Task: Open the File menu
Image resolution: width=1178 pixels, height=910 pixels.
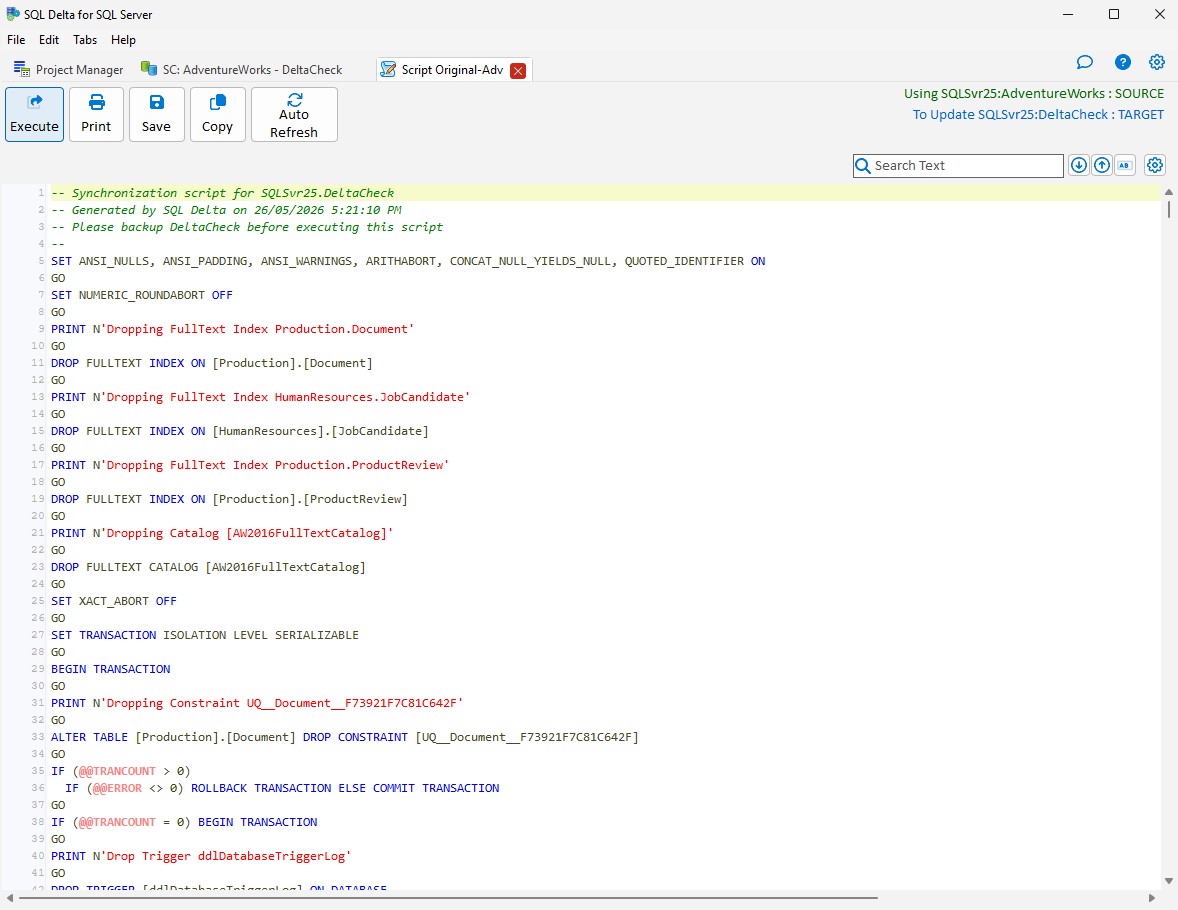Action: (x=16, y=40)
